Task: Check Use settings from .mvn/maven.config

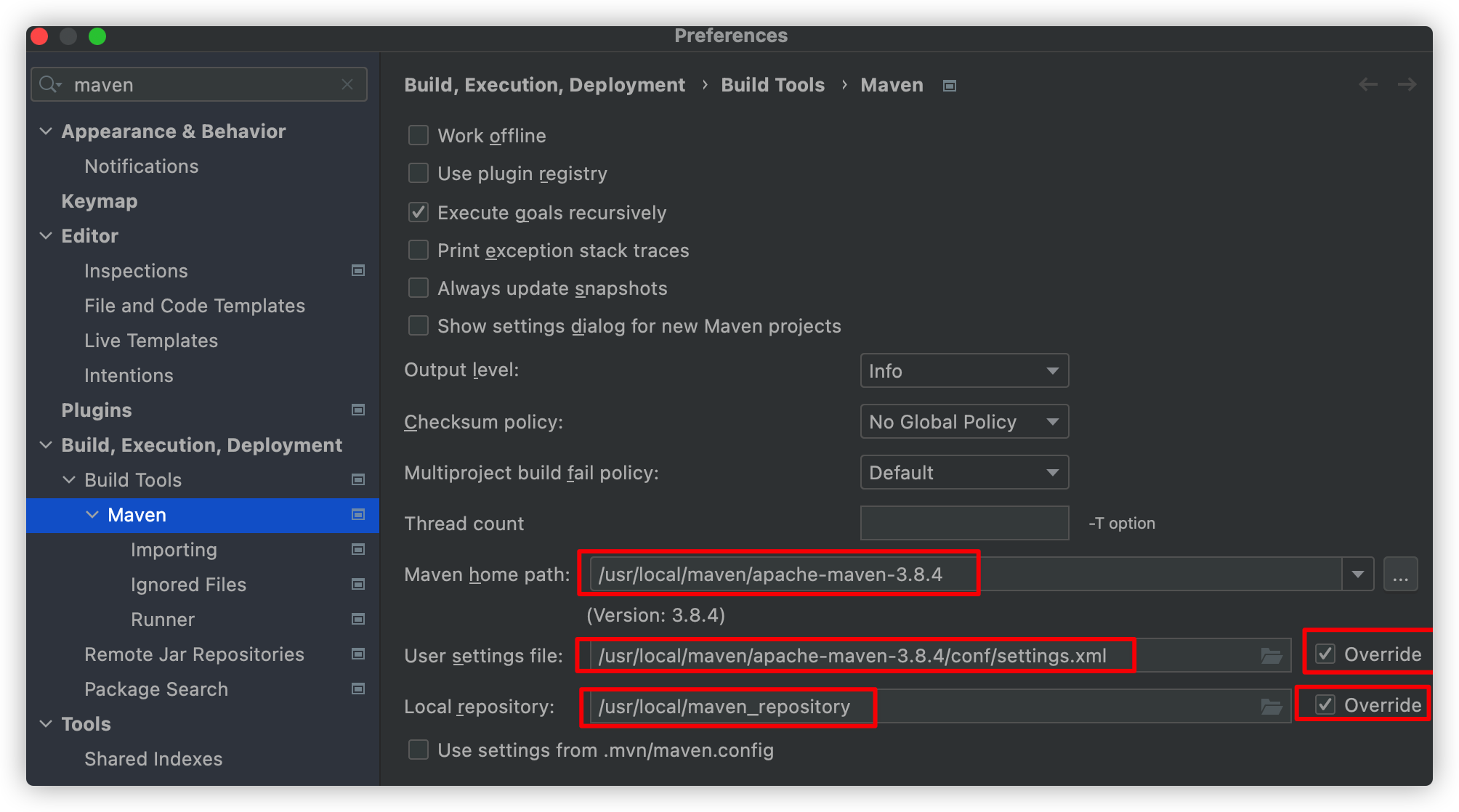Action: pos(419,750)
